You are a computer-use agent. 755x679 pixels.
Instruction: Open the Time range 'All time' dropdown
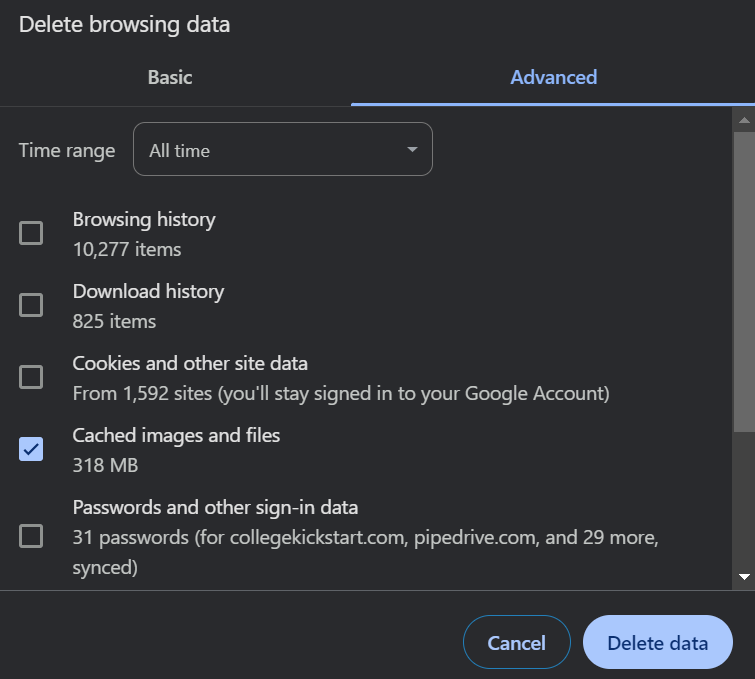283,149
